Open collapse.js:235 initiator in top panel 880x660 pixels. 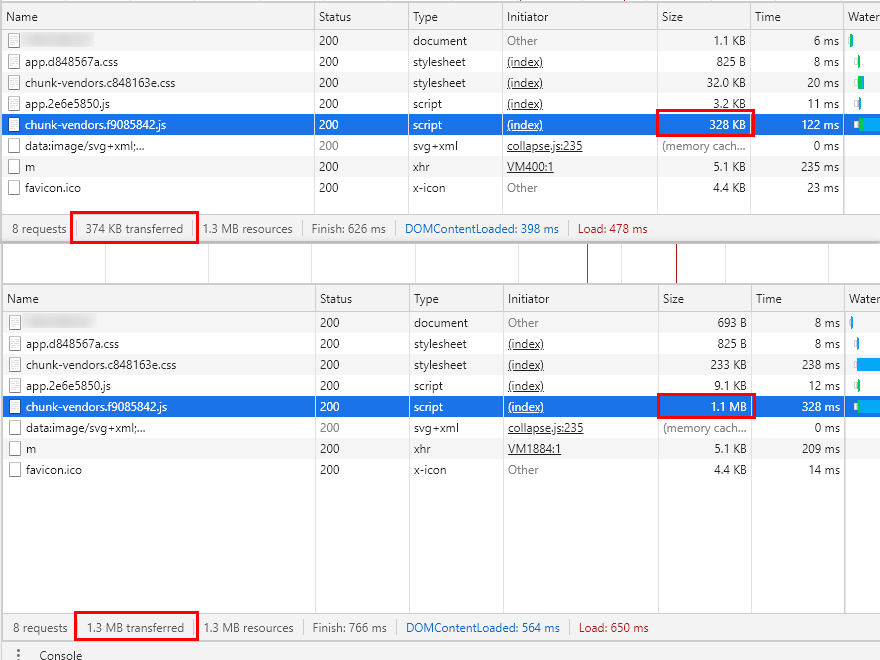544,146
